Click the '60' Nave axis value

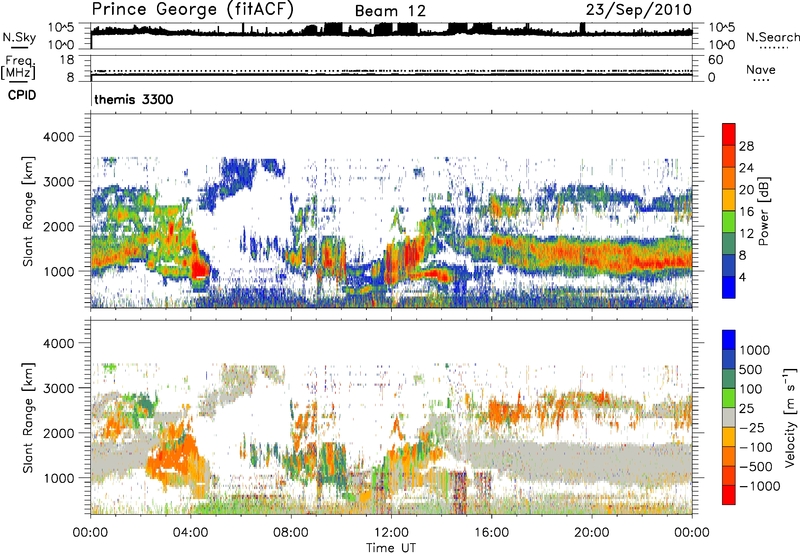[715, 60]
